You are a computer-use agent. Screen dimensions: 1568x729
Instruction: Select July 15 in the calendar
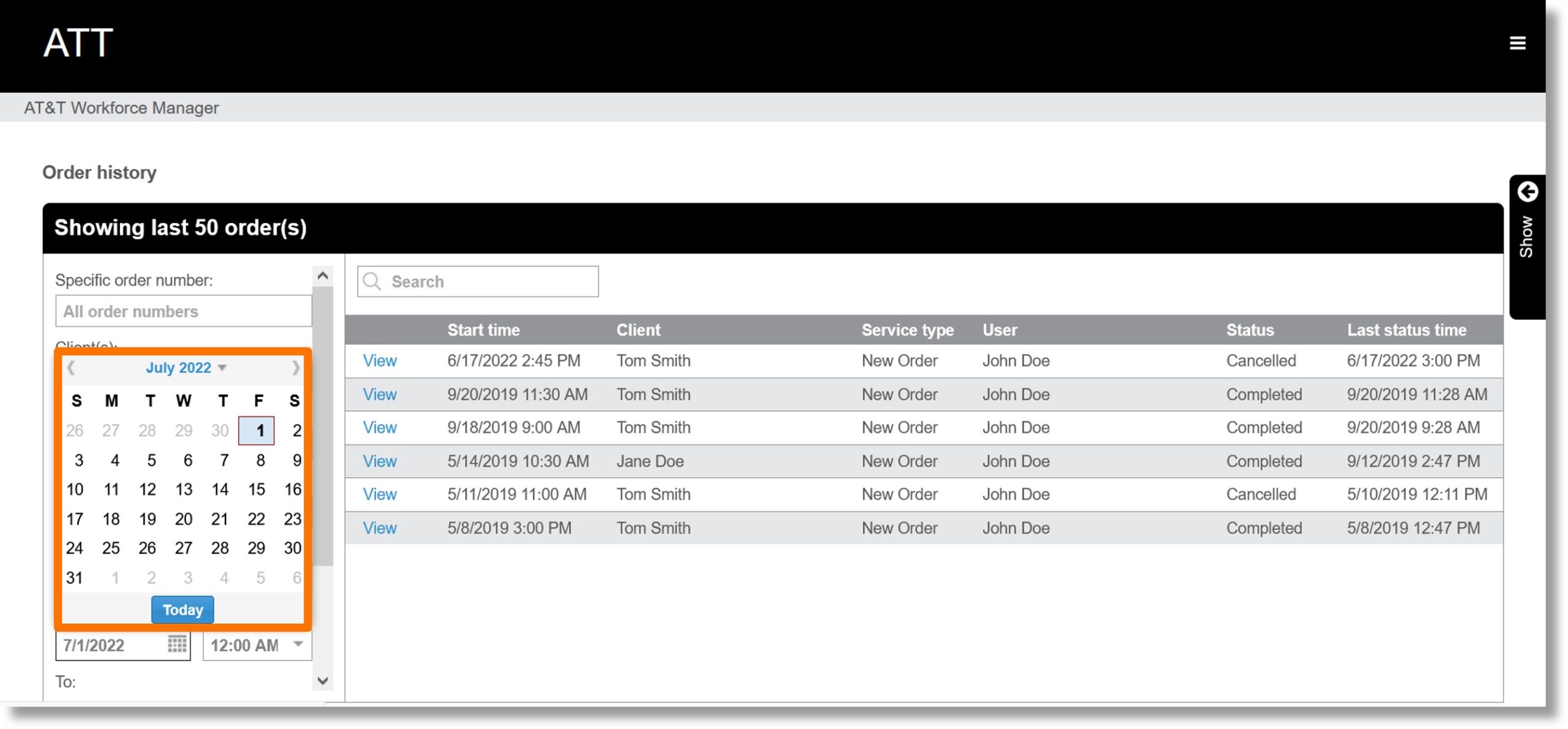257,489
